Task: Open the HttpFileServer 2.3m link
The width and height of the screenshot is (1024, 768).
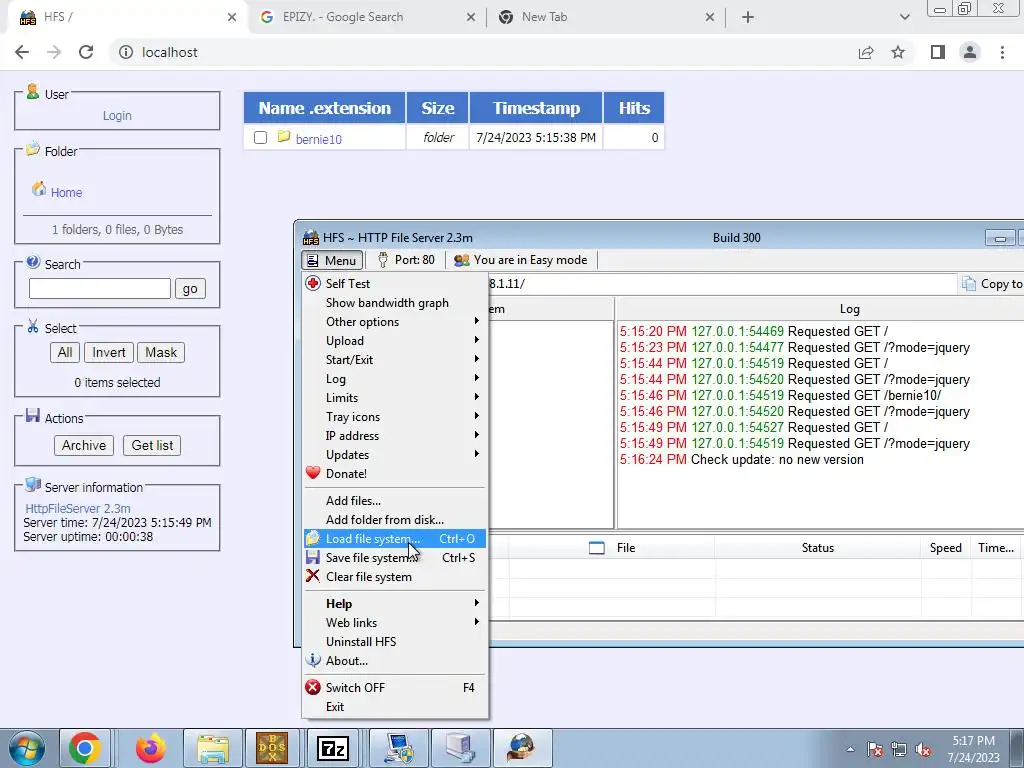Action: pyautogui.click(x=78, y=508)
